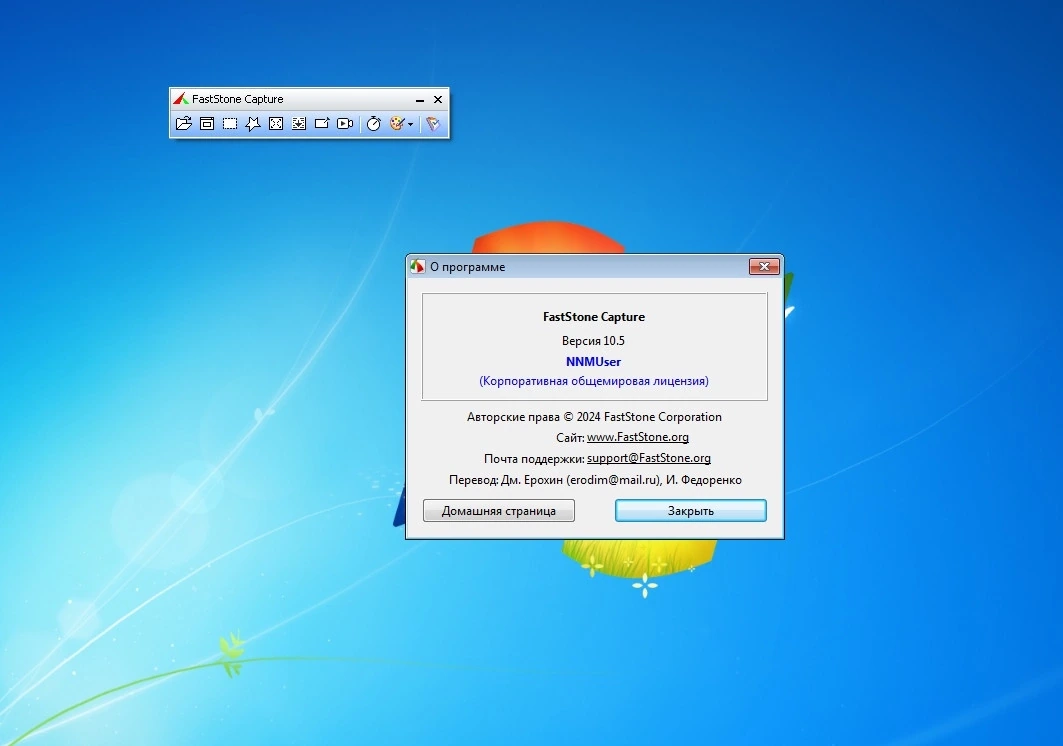Select the Capture Active Window tool

207,123
